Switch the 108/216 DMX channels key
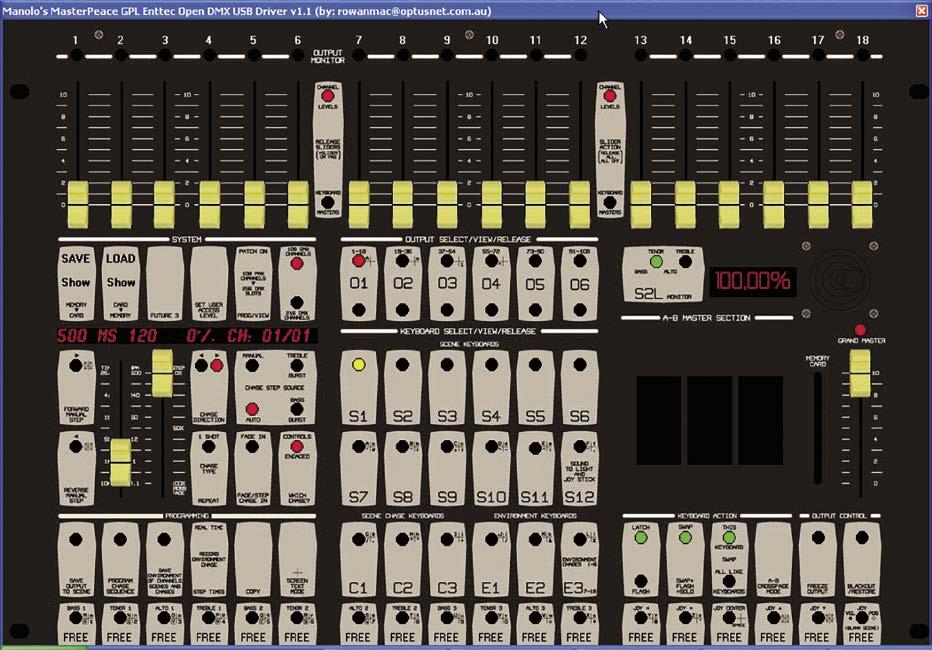 tap(297, 283)
